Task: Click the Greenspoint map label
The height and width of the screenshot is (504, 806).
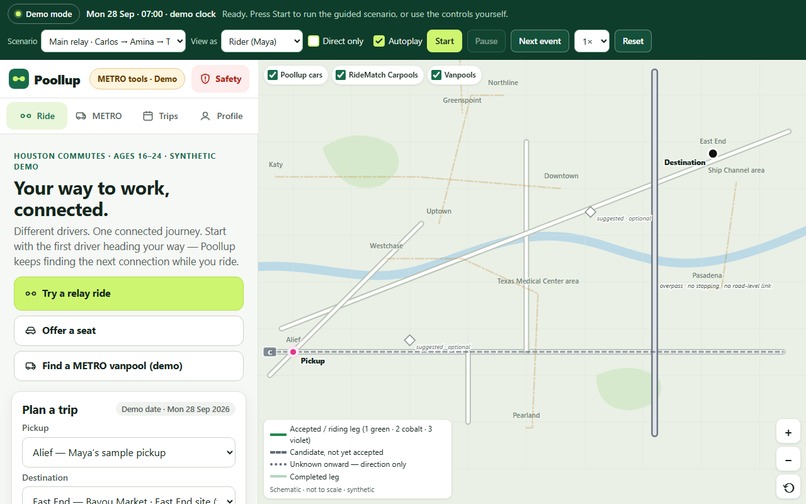Action: pyautogui.click(x=462, y=100)
